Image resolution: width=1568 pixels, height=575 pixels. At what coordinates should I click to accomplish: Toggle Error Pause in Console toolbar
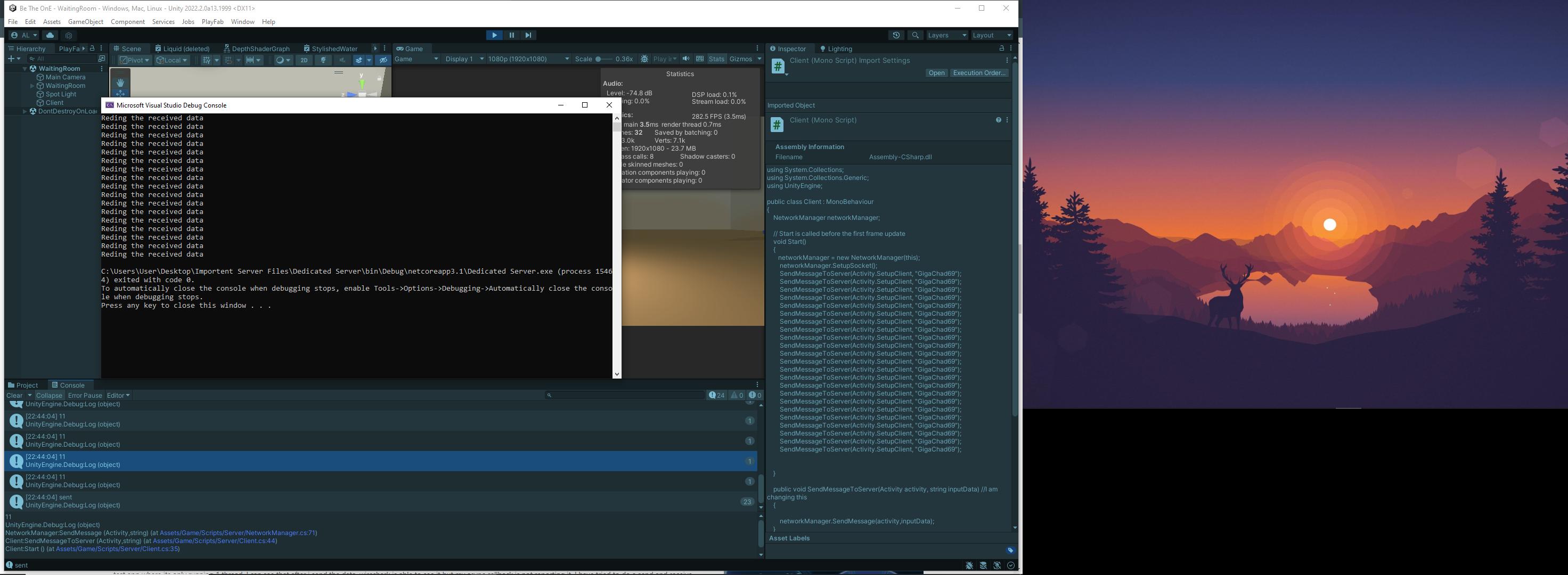point(85,396)
